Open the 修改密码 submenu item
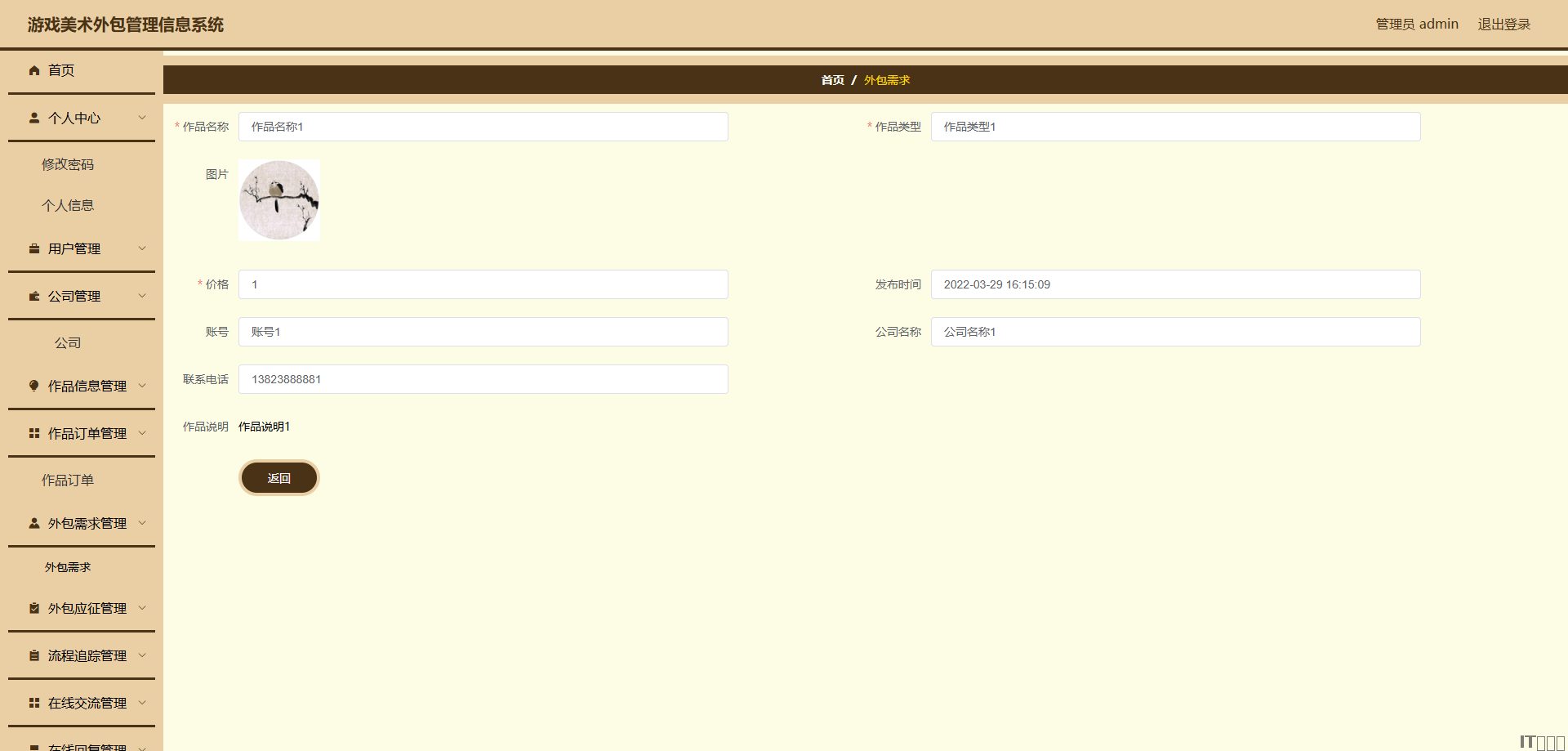The height and width of the screenshot is (751, 1568). coord(68,164)
